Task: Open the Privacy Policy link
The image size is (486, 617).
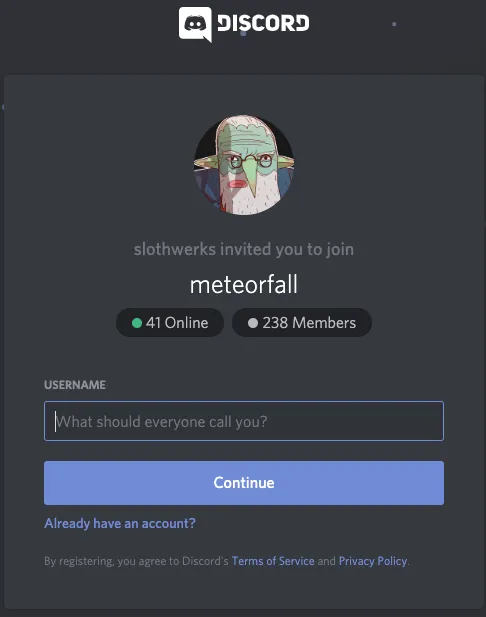Action: 373,561
